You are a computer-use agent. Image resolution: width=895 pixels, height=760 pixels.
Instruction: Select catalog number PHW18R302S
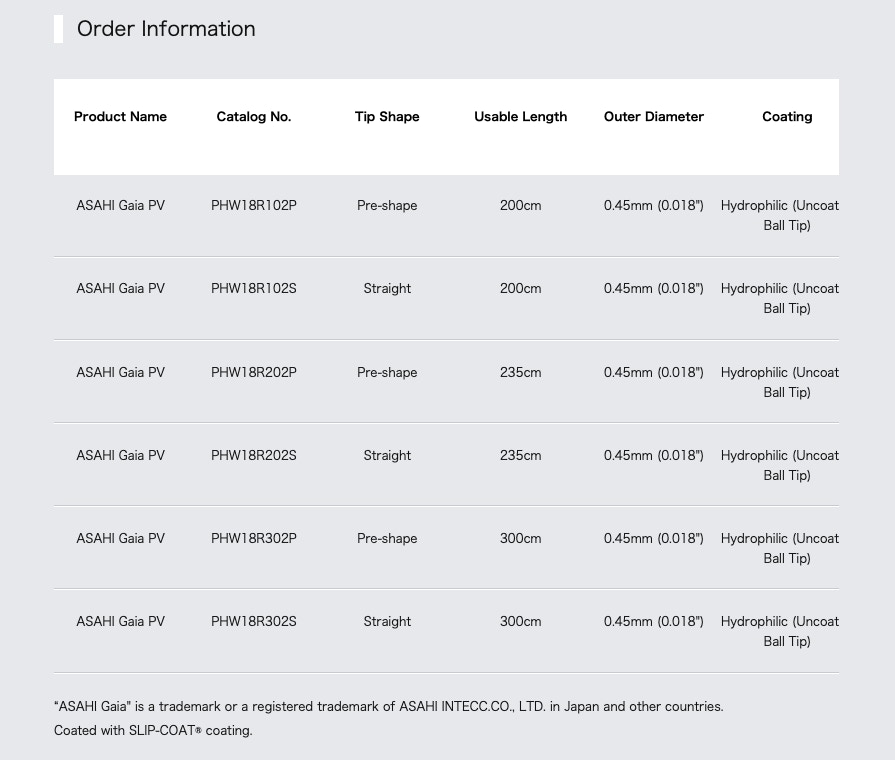click(x=254, y=621)
